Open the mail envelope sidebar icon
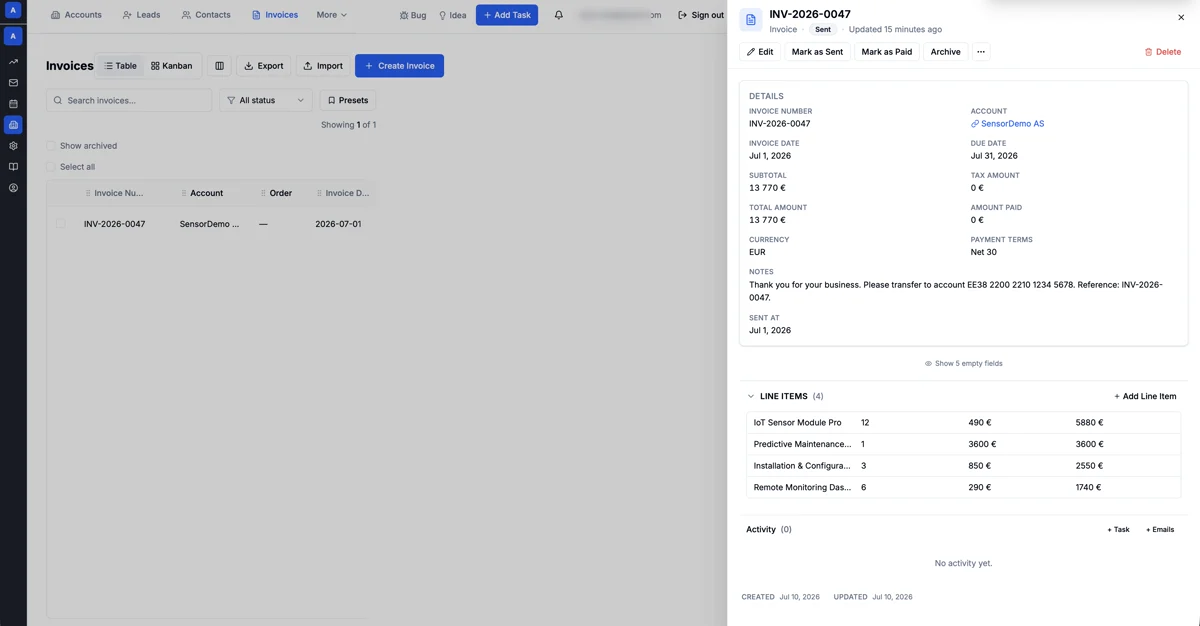 pos(13,83)
